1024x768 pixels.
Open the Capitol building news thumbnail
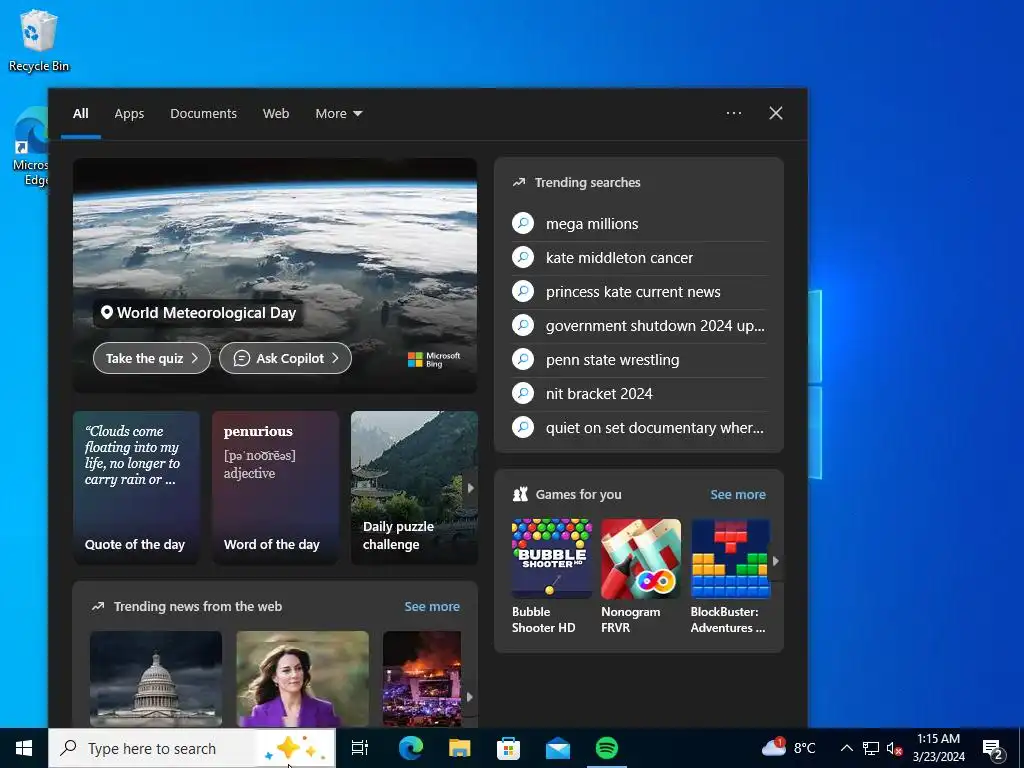156,679
